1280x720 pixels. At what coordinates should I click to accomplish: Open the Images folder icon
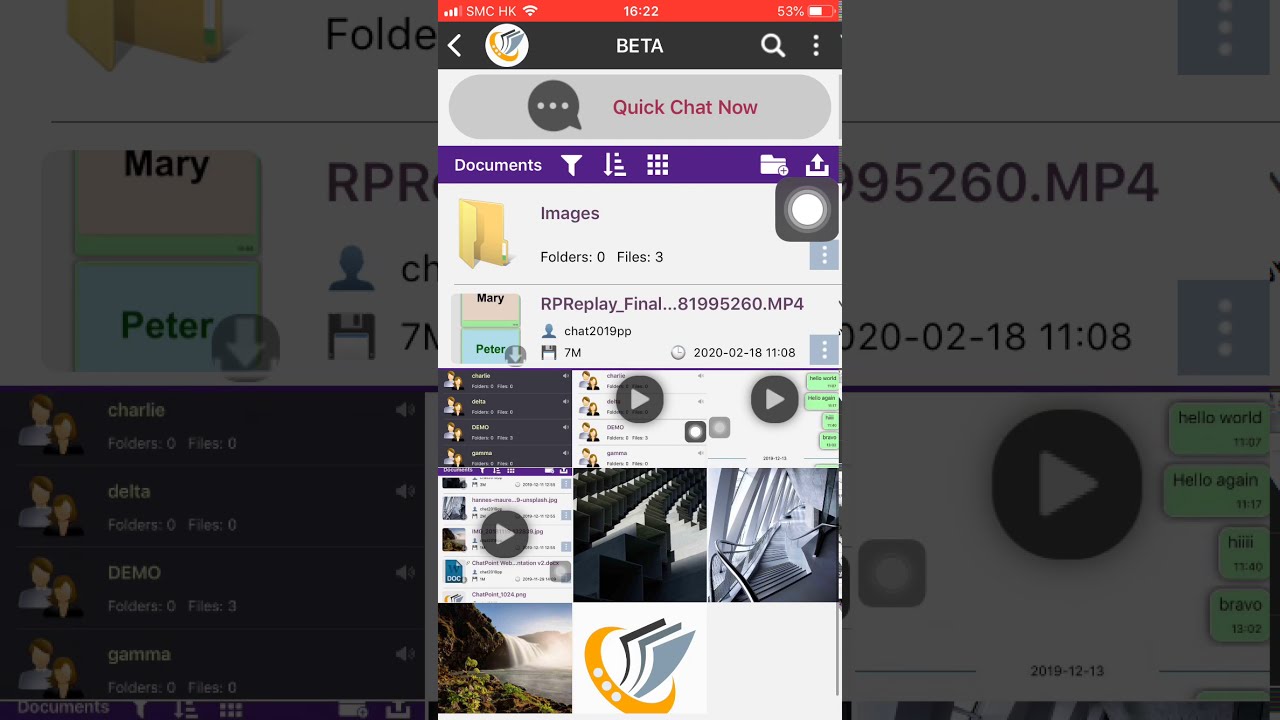[x=487, y=233]
